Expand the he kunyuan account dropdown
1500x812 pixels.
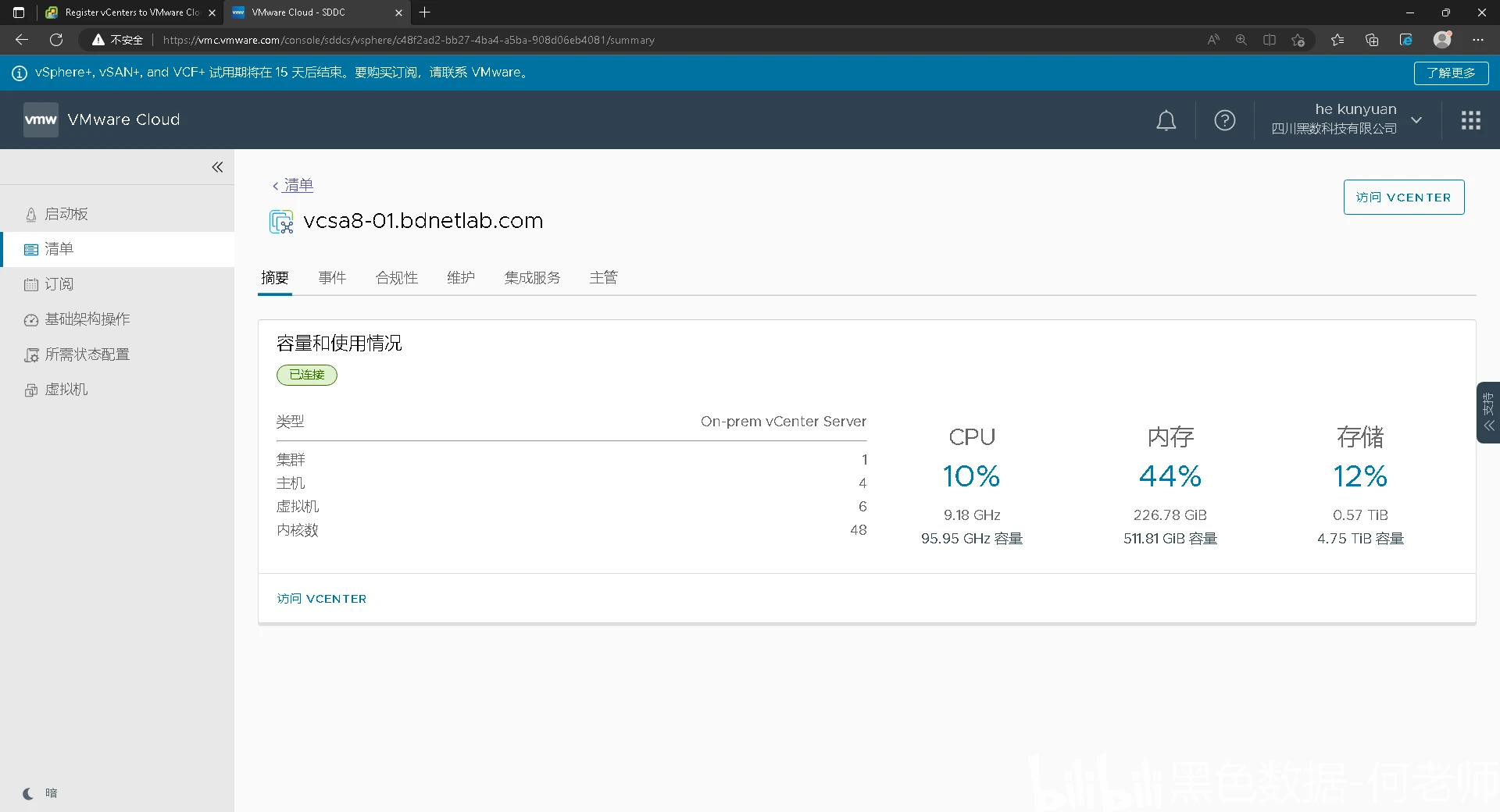tap(1416, 119)
